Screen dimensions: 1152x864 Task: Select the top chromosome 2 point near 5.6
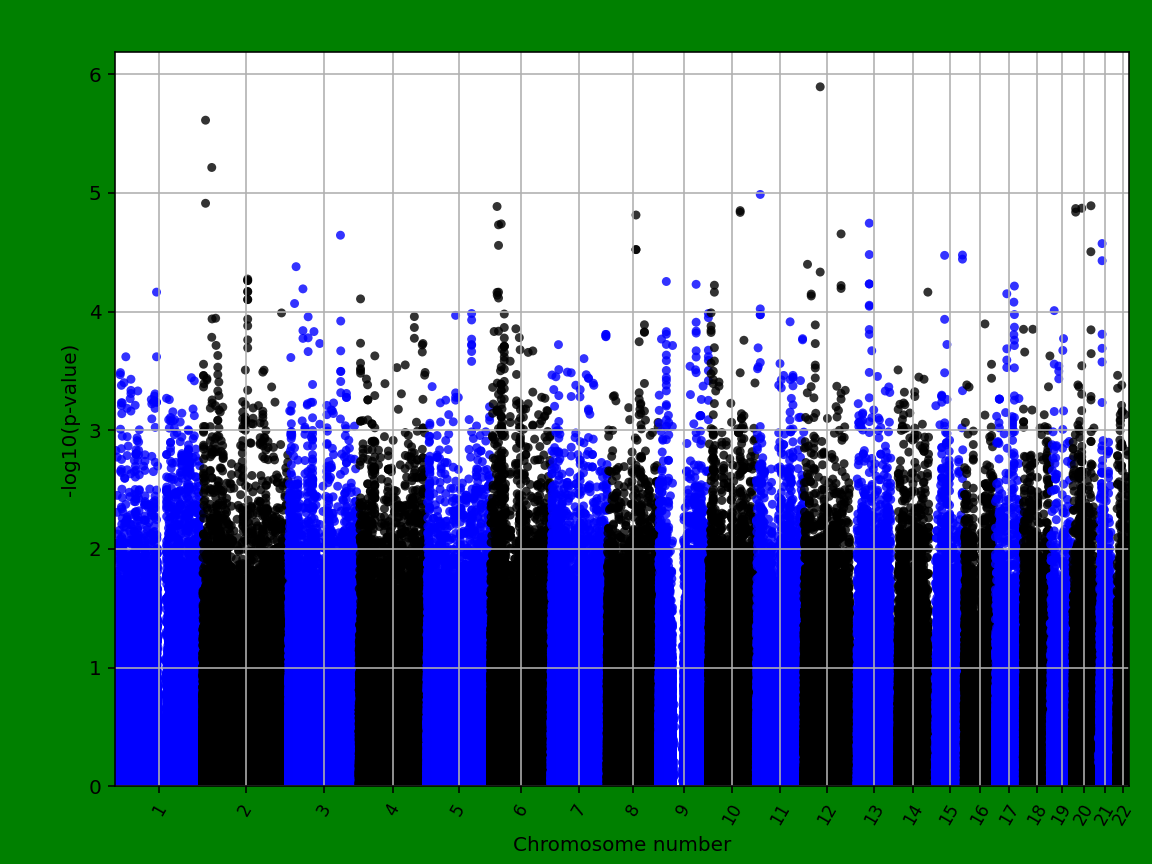205,120
